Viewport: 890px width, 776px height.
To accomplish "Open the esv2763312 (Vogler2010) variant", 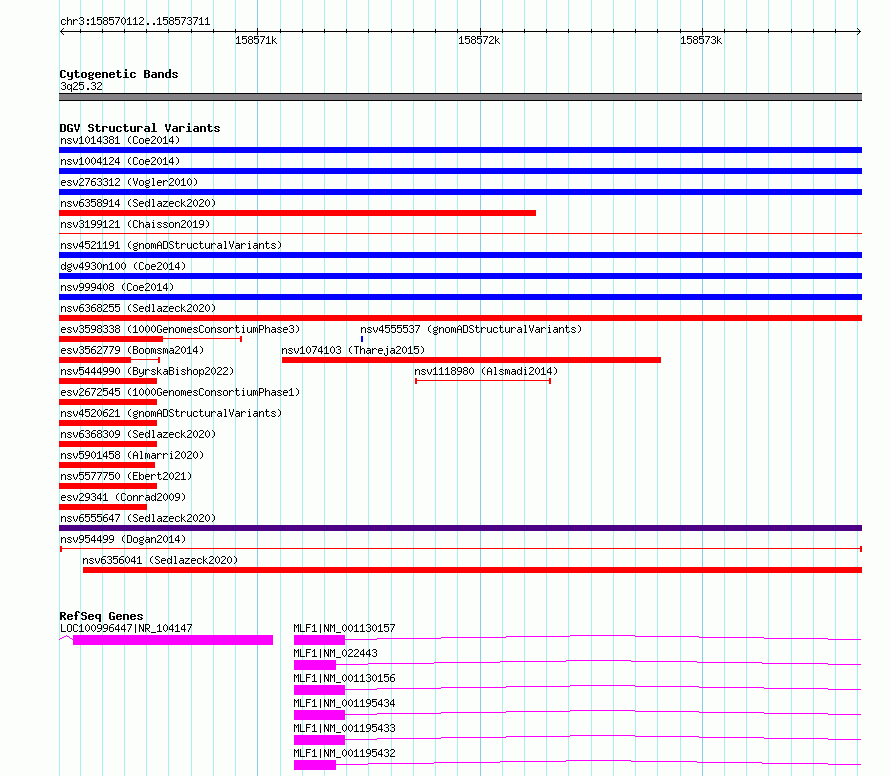I will (x=129, y=182).
